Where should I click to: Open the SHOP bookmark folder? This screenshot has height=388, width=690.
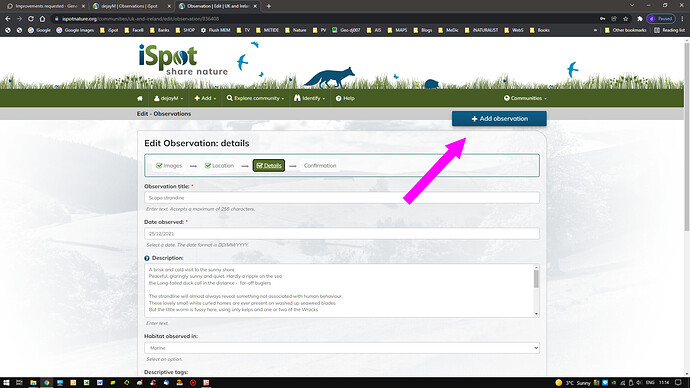[185, 30]
